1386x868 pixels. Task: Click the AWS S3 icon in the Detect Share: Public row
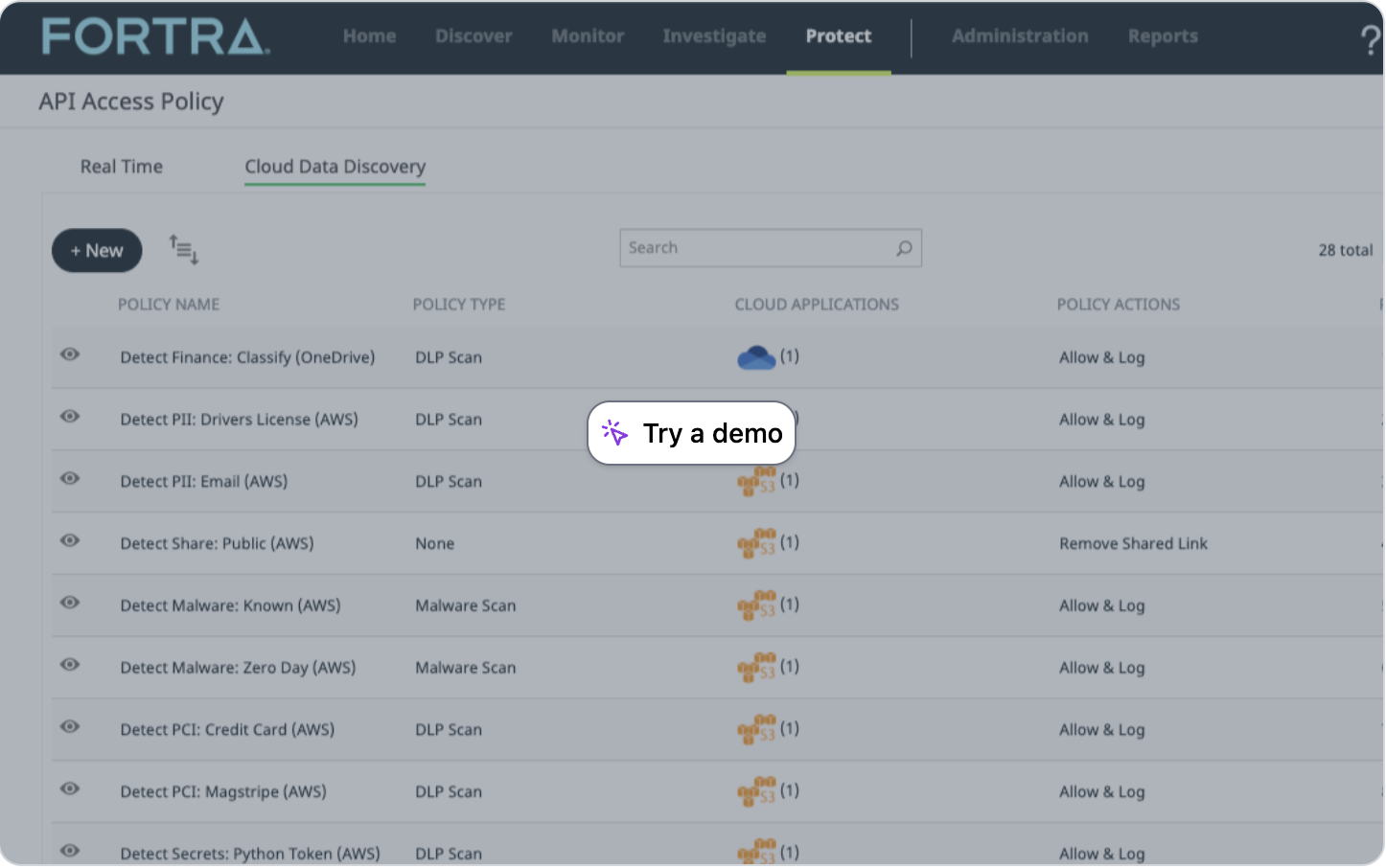[x=756, y=543]
